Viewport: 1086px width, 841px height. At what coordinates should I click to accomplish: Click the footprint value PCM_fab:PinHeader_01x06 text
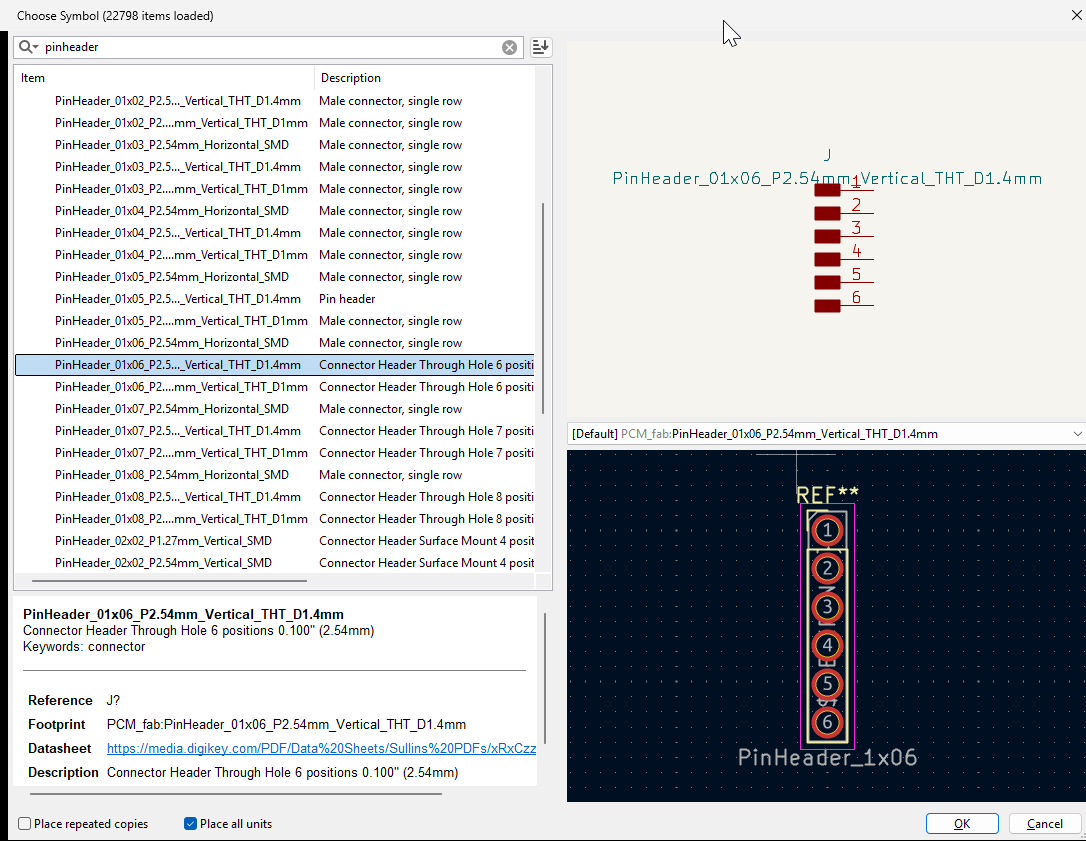pos(286,725)
